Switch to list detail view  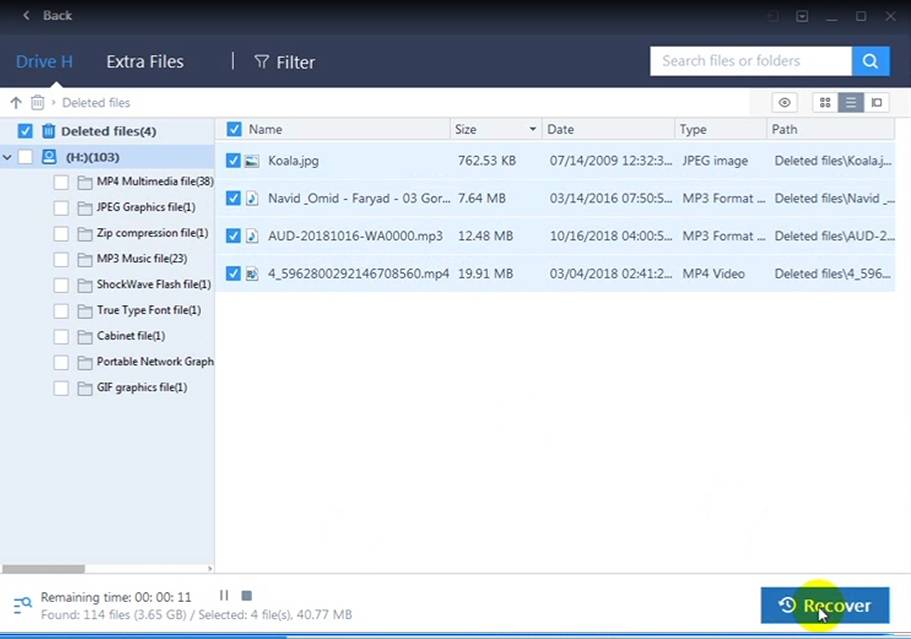point(851,103)
